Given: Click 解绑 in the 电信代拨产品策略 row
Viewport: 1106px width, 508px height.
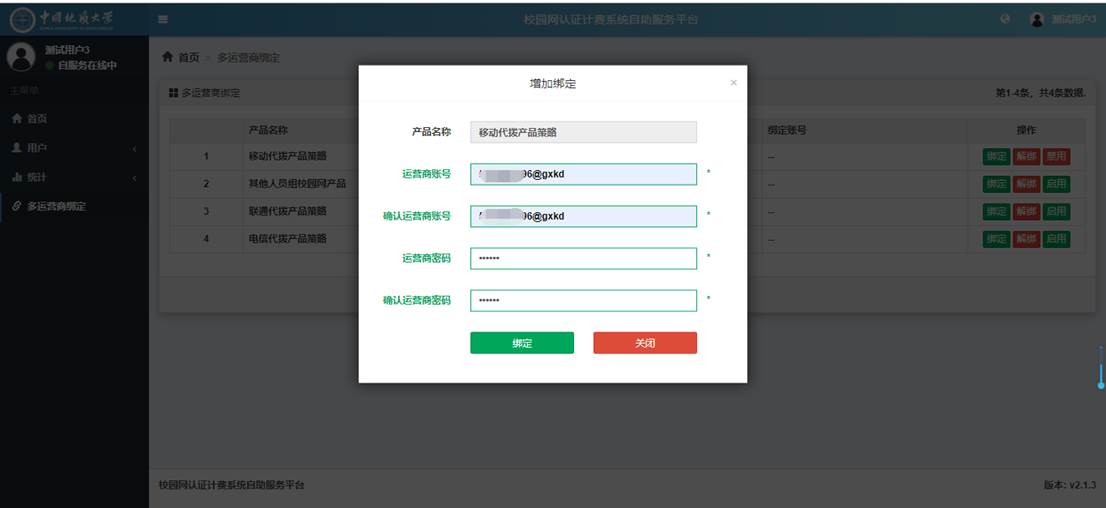Looking at the screenshot, I should click(1026, 239).
